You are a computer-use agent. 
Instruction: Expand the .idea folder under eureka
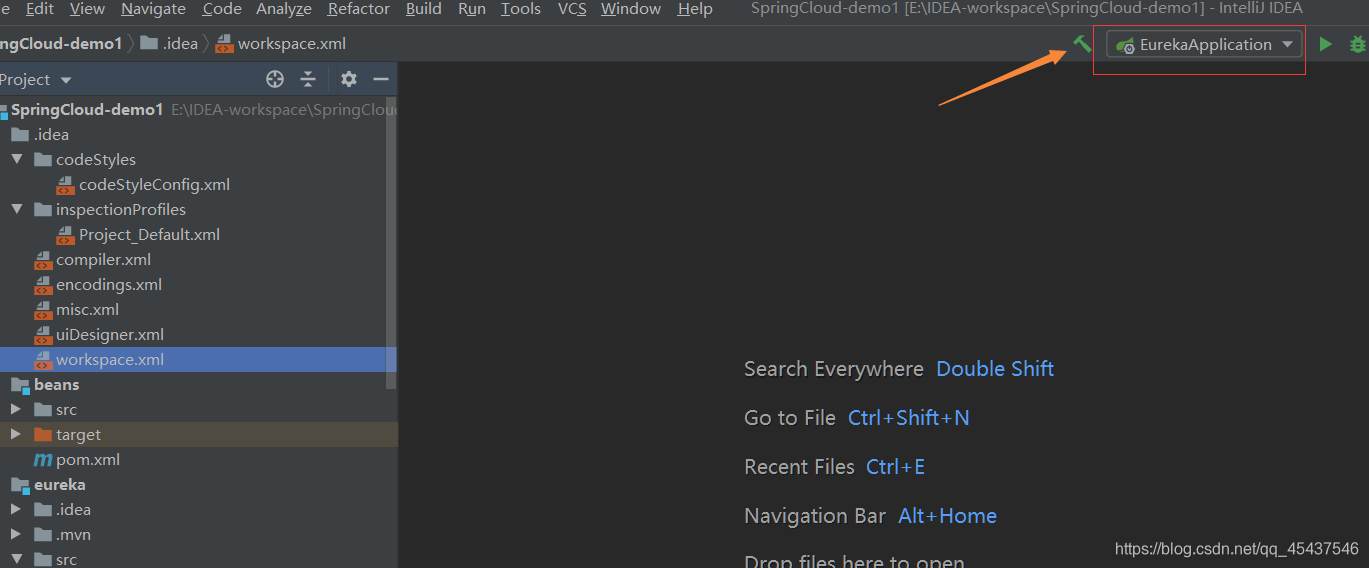[x=16, y=510]
